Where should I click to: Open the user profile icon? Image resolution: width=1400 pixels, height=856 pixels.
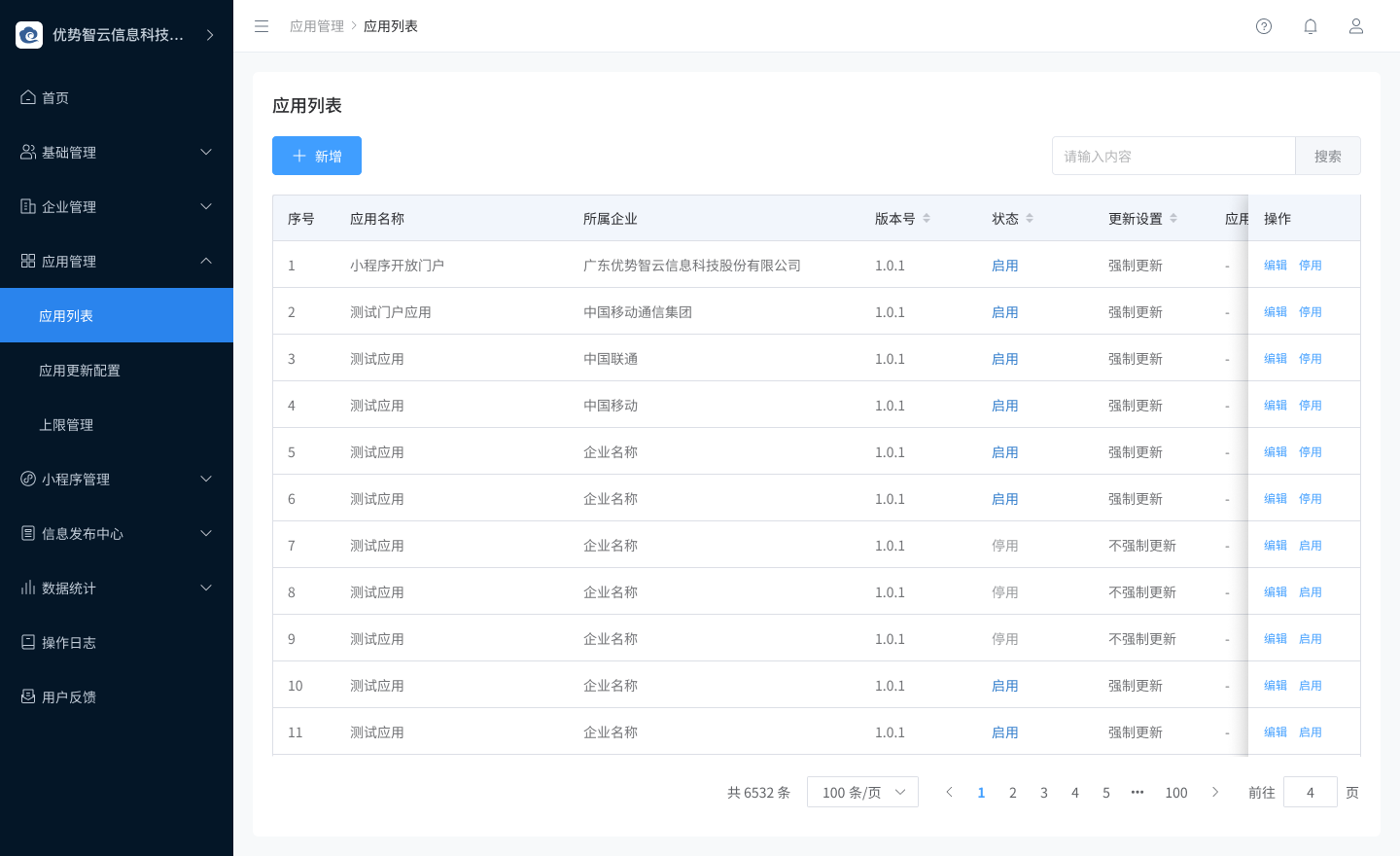click(1356, 26)
